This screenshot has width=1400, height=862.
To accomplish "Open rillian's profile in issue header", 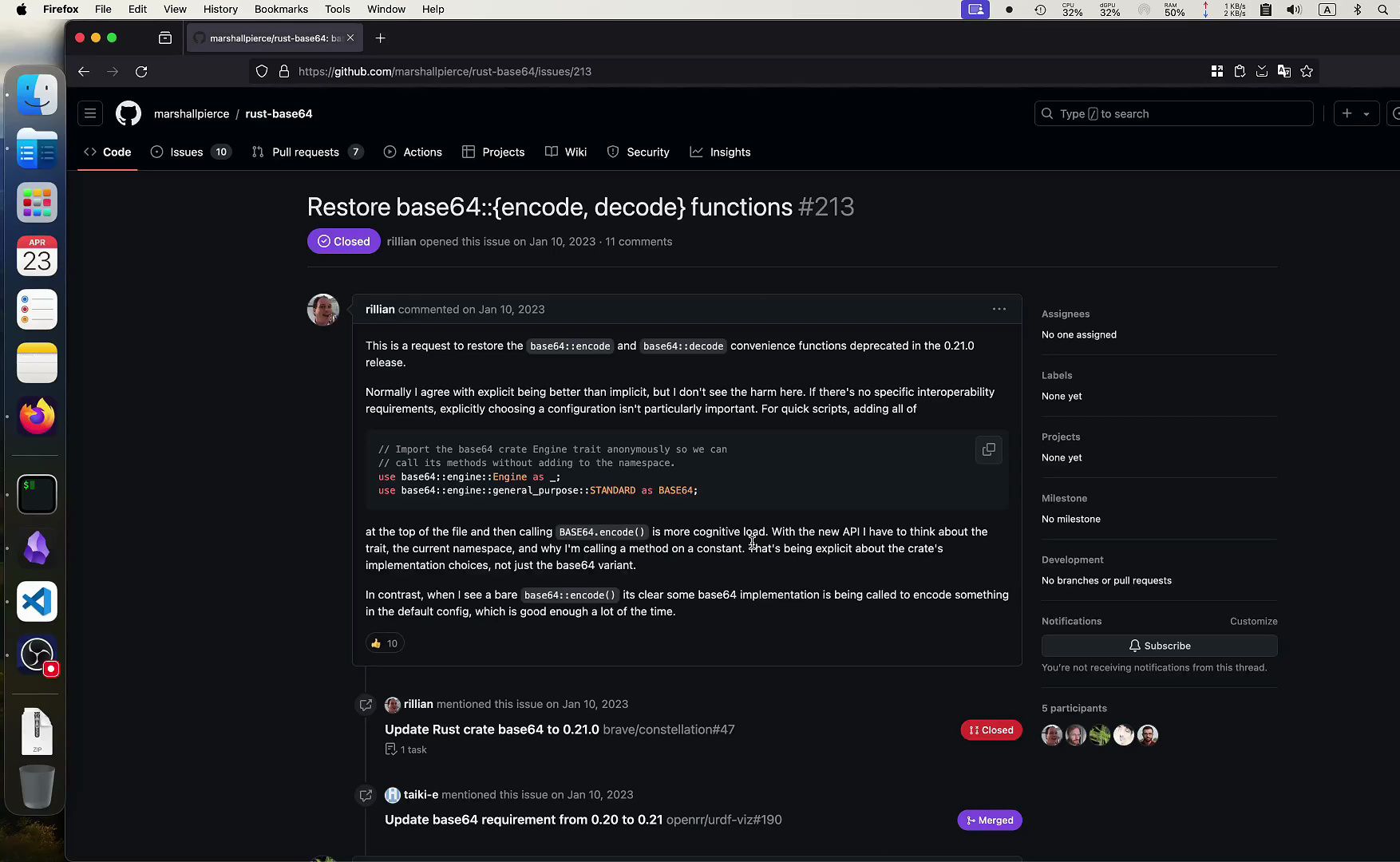I will click(x=401, y=241).
